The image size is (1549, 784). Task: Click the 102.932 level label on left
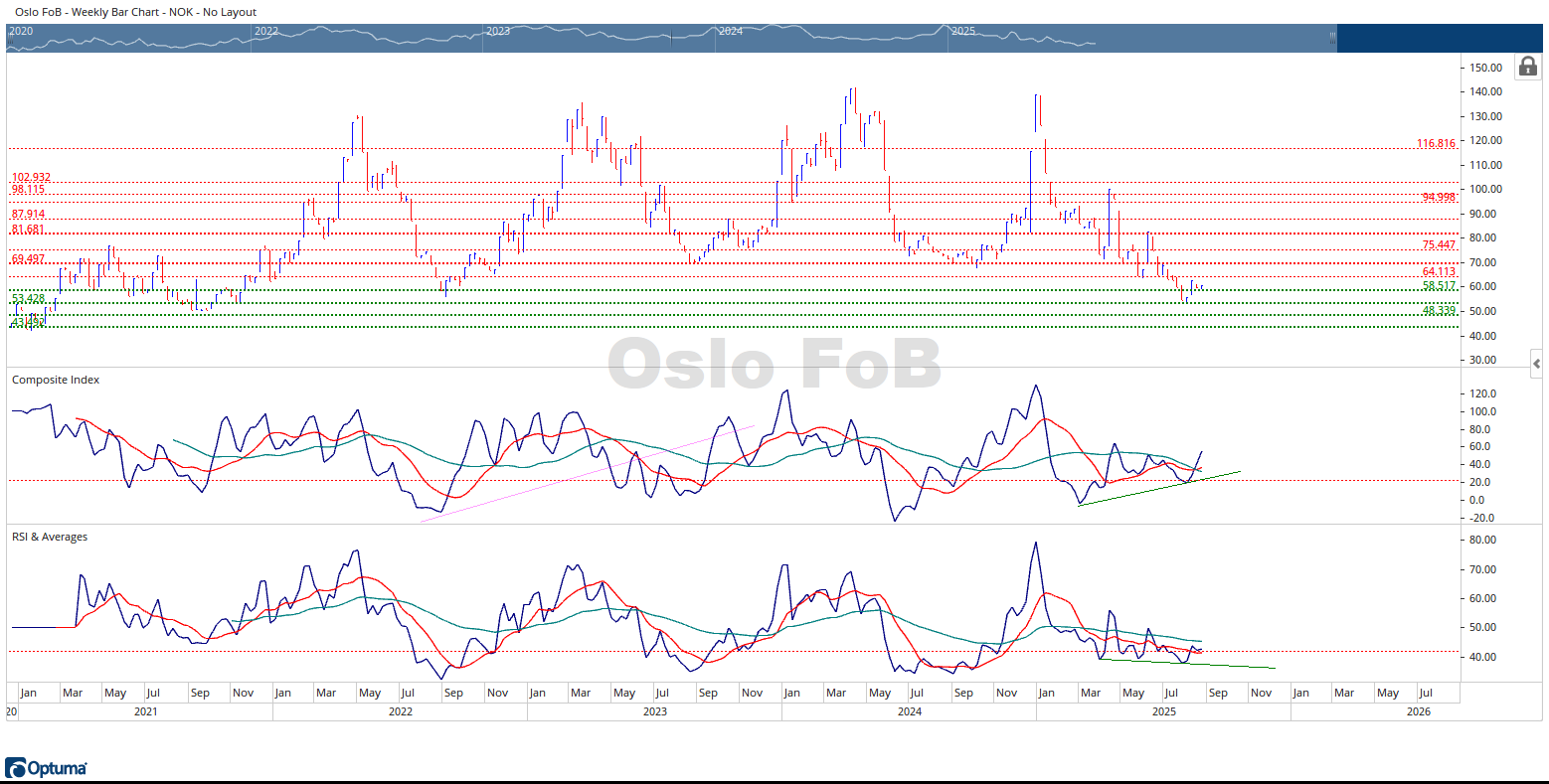point(31,178)
